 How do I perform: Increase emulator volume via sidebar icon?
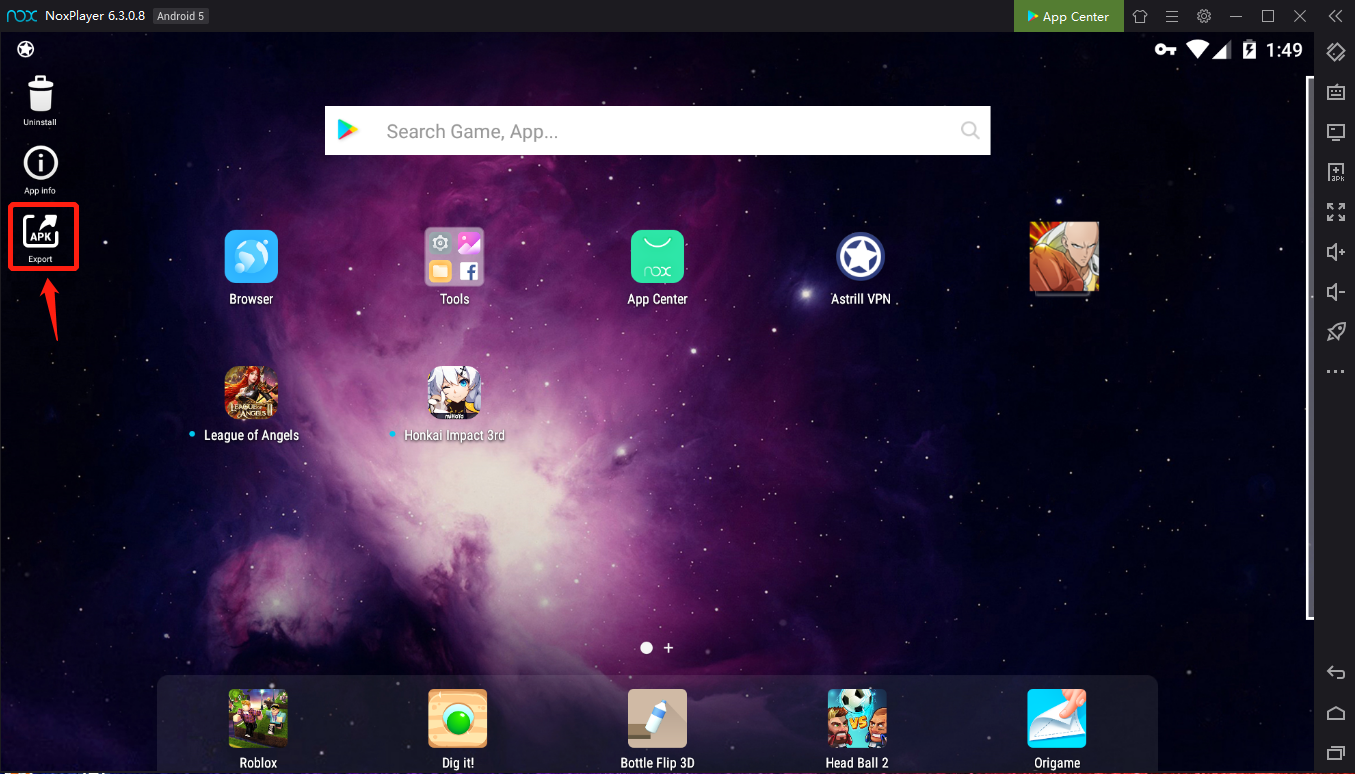click(x=1335, y=252)
